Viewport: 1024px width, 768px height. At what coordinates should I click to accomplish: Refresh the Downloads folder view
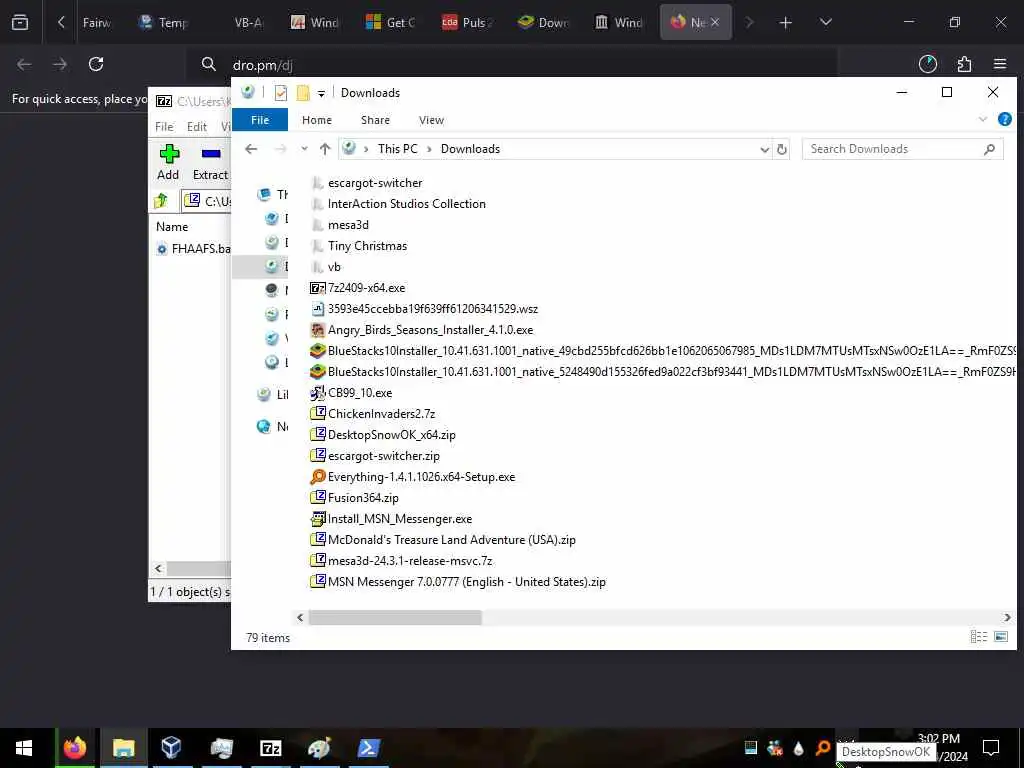tap(782, 150)
